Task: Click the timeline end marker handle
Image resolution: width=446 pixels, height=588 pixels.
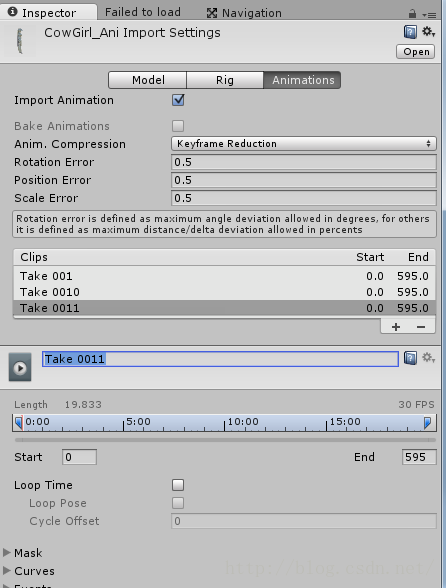Action: click(427, 423)
